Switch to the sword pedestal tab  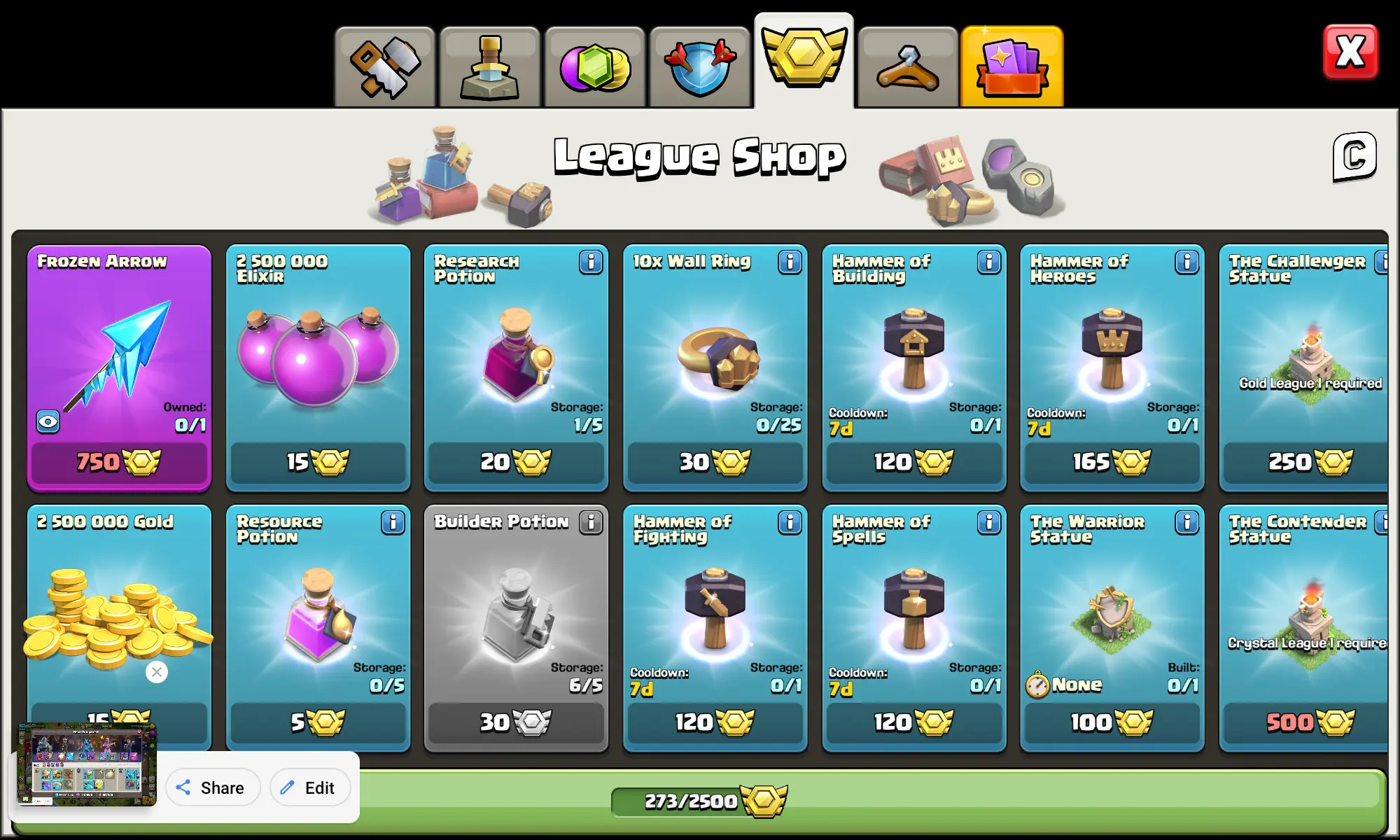point(489,67)
